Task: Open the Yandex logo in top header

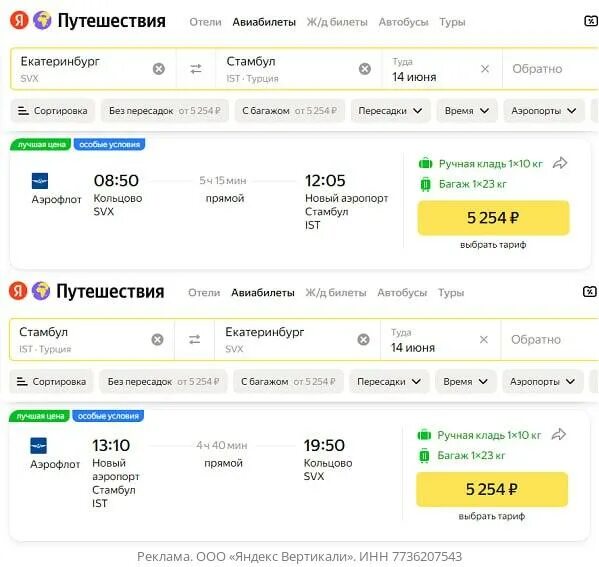Action: [x=19, y=20]
